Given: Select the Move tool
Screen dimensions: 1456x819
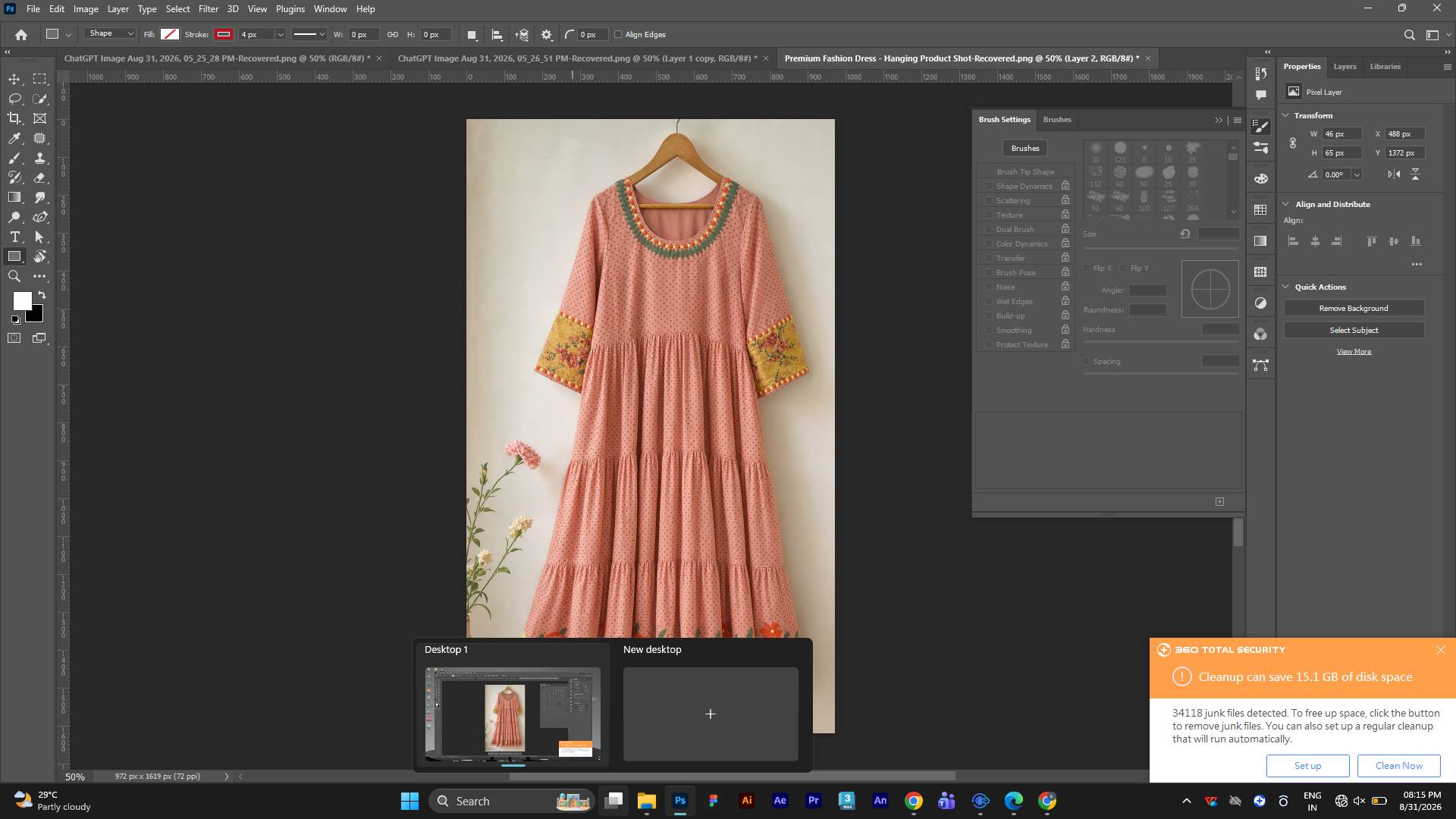Looking at the screenshot, I should (x=14, y=79).
